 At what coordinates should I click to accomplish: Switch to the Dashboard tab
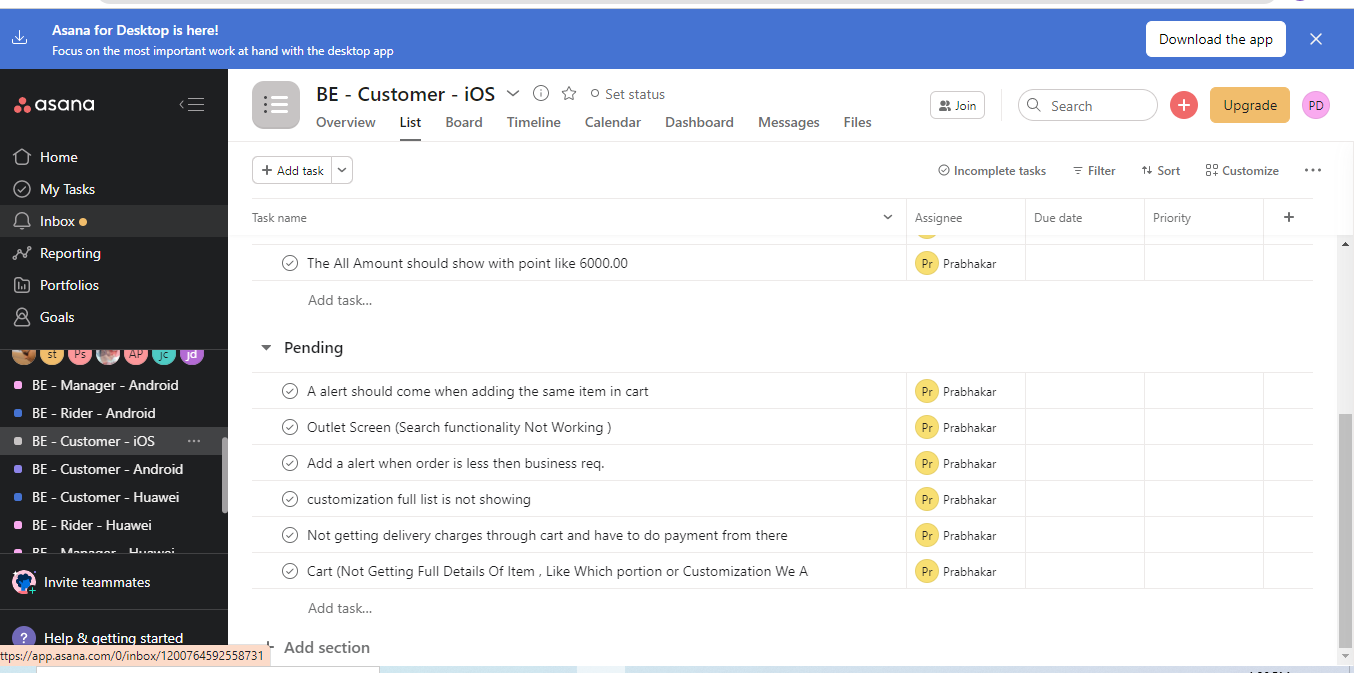pos(699,122)
